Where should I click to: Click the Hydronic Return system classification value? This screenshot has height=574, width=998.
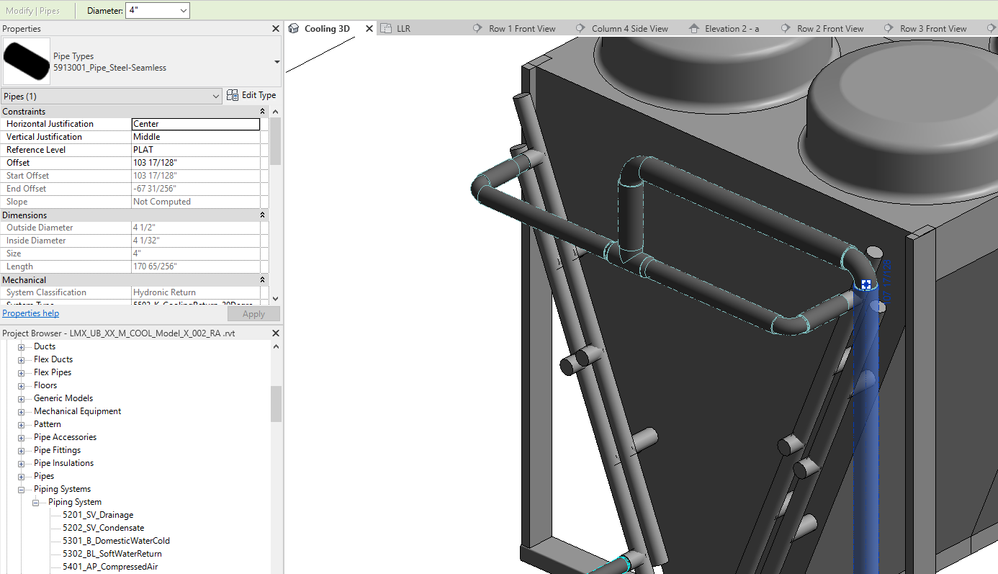tap(195, 293)
